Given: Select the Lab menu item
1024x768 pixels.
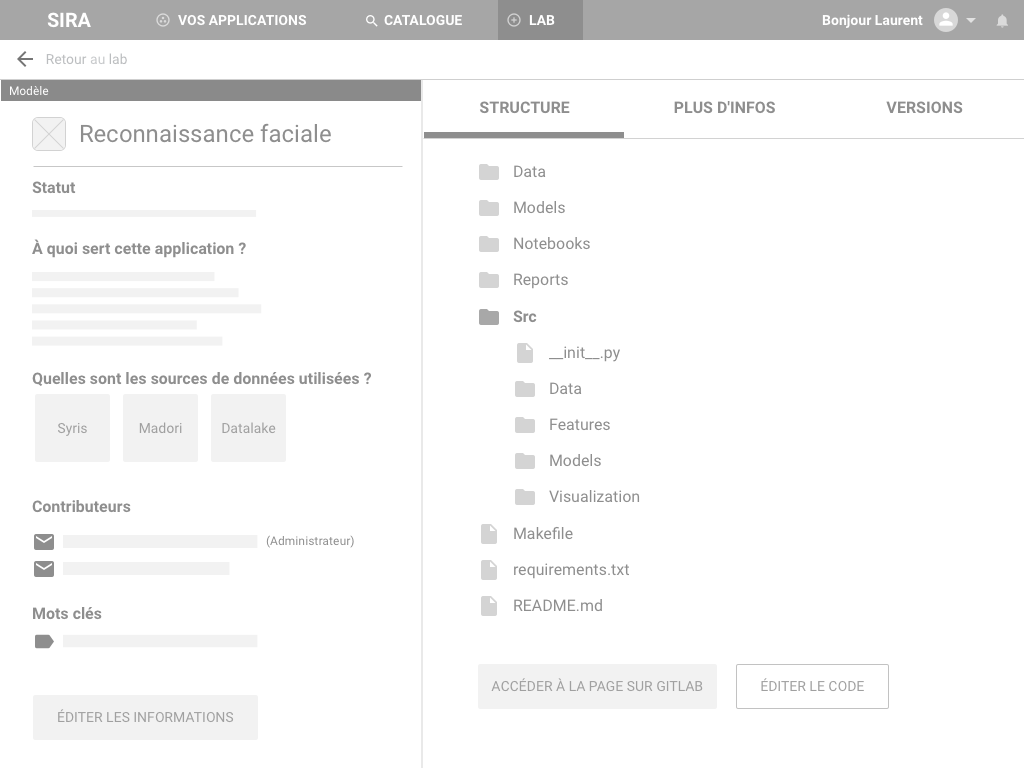Looking at the screenshot, I should pyautogui.click(x=540, y=20).
